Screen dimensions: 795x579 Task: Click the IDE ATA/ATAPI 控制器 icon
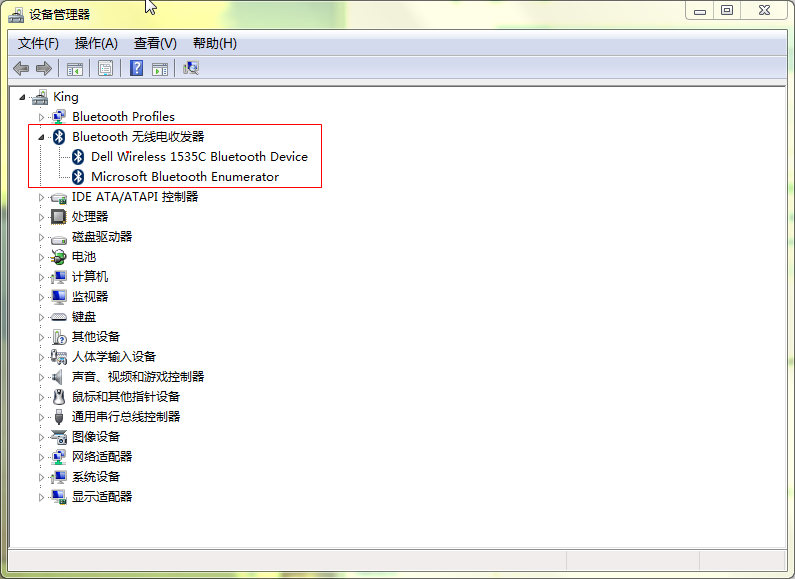pos(59,197)
